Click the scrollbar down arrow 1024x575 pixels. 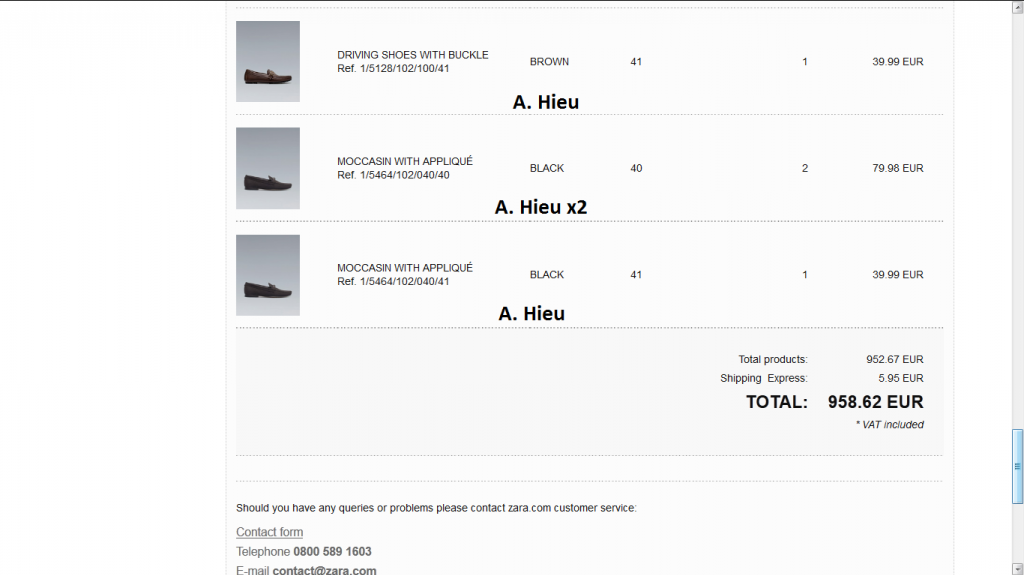tap(1018, 568)
